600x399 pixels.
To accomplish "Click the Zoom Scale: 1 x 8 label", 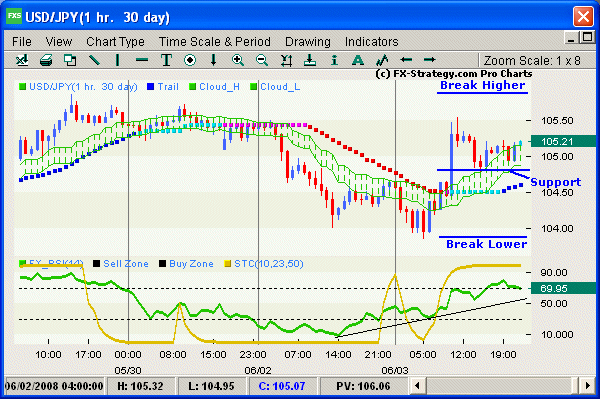I will 532,60.
